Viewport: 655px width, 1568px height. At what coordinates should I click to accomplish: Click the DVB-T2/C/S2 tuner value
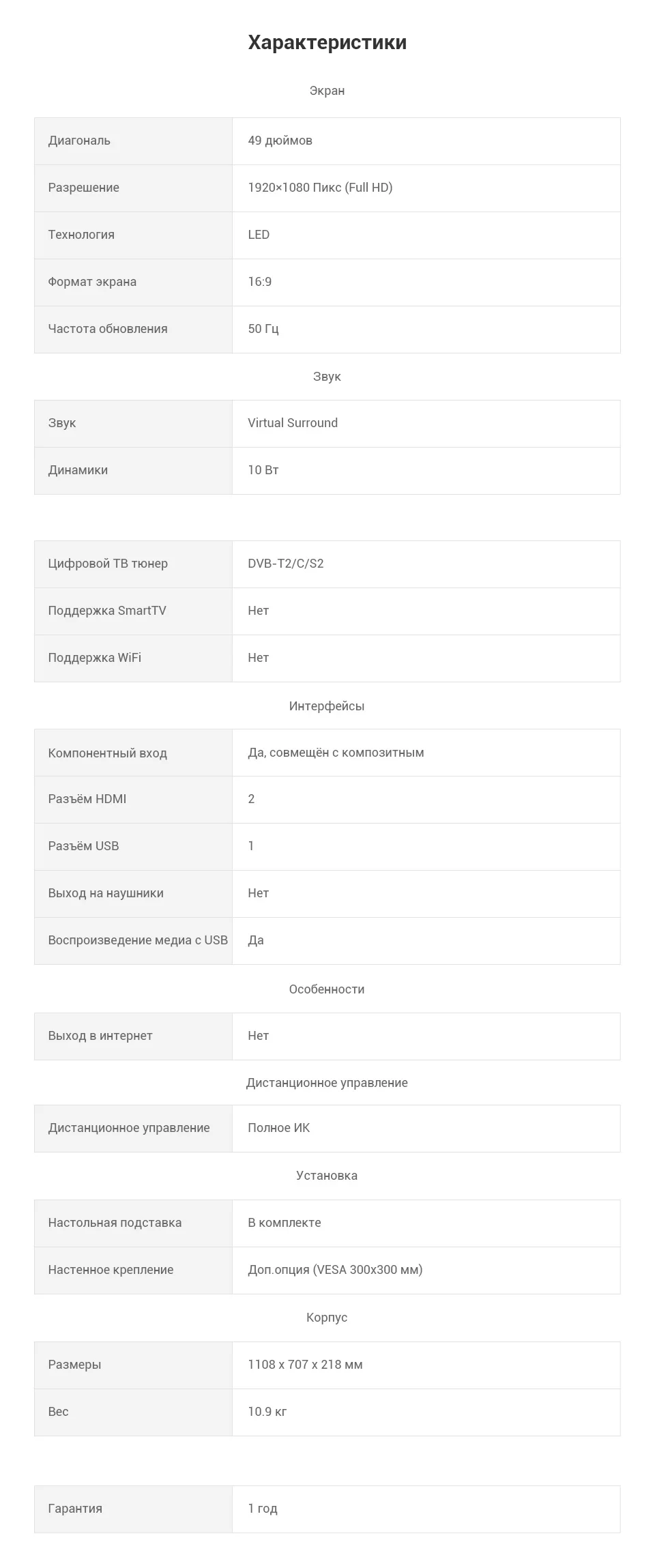click(286, 564)
